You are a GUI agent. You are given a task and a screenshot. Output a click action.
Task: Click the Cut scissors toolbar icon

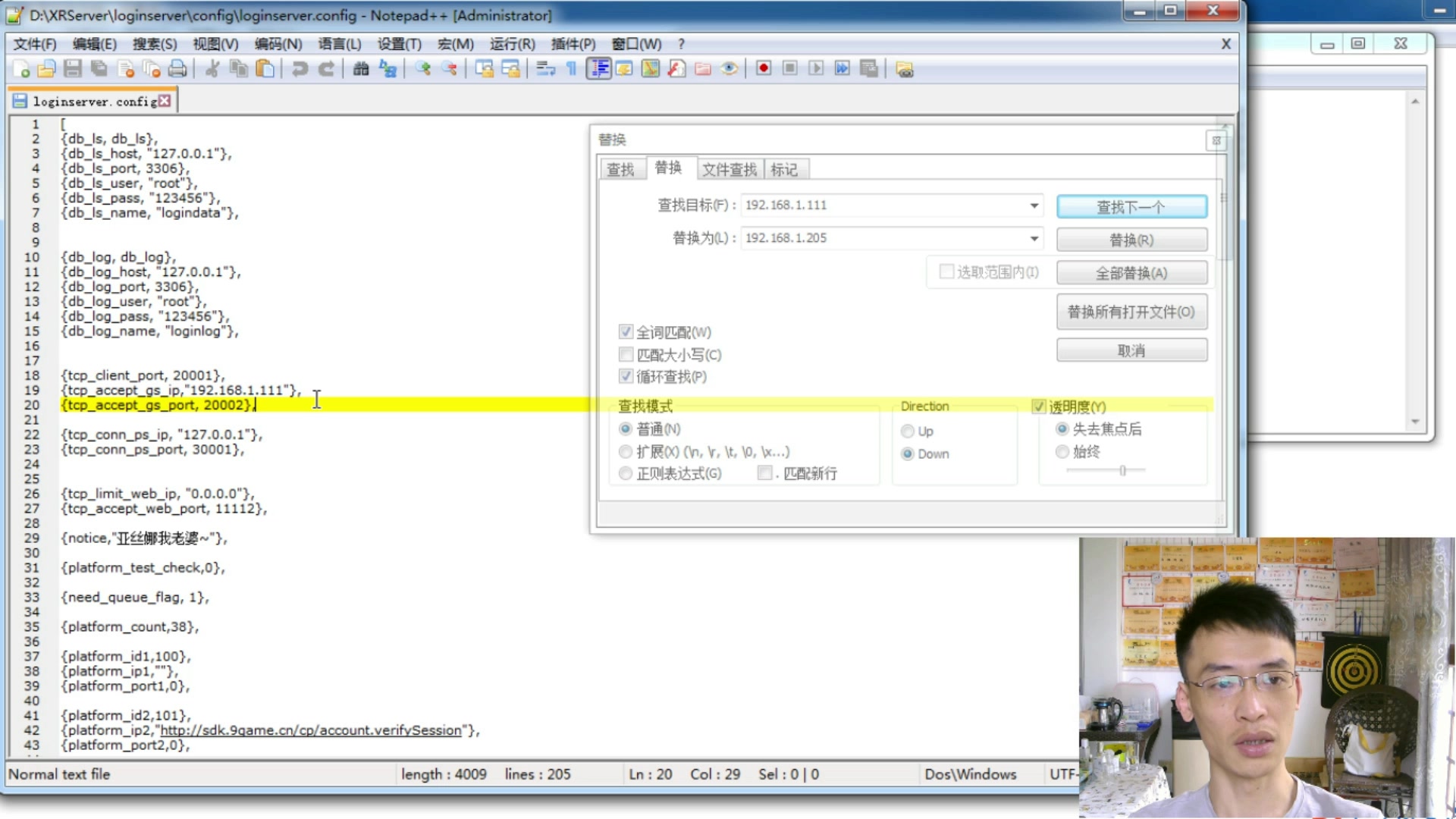212,69
